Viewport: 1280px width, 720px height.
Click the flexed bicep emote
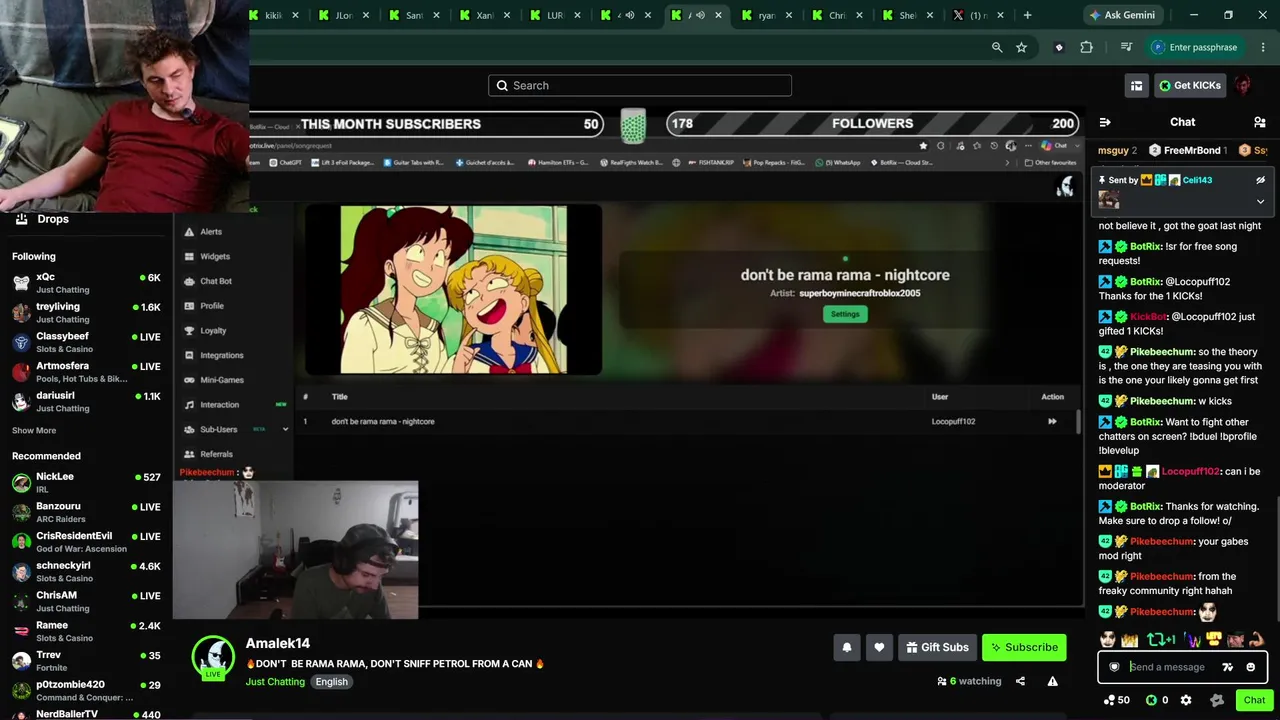(x=1257, y=640)
